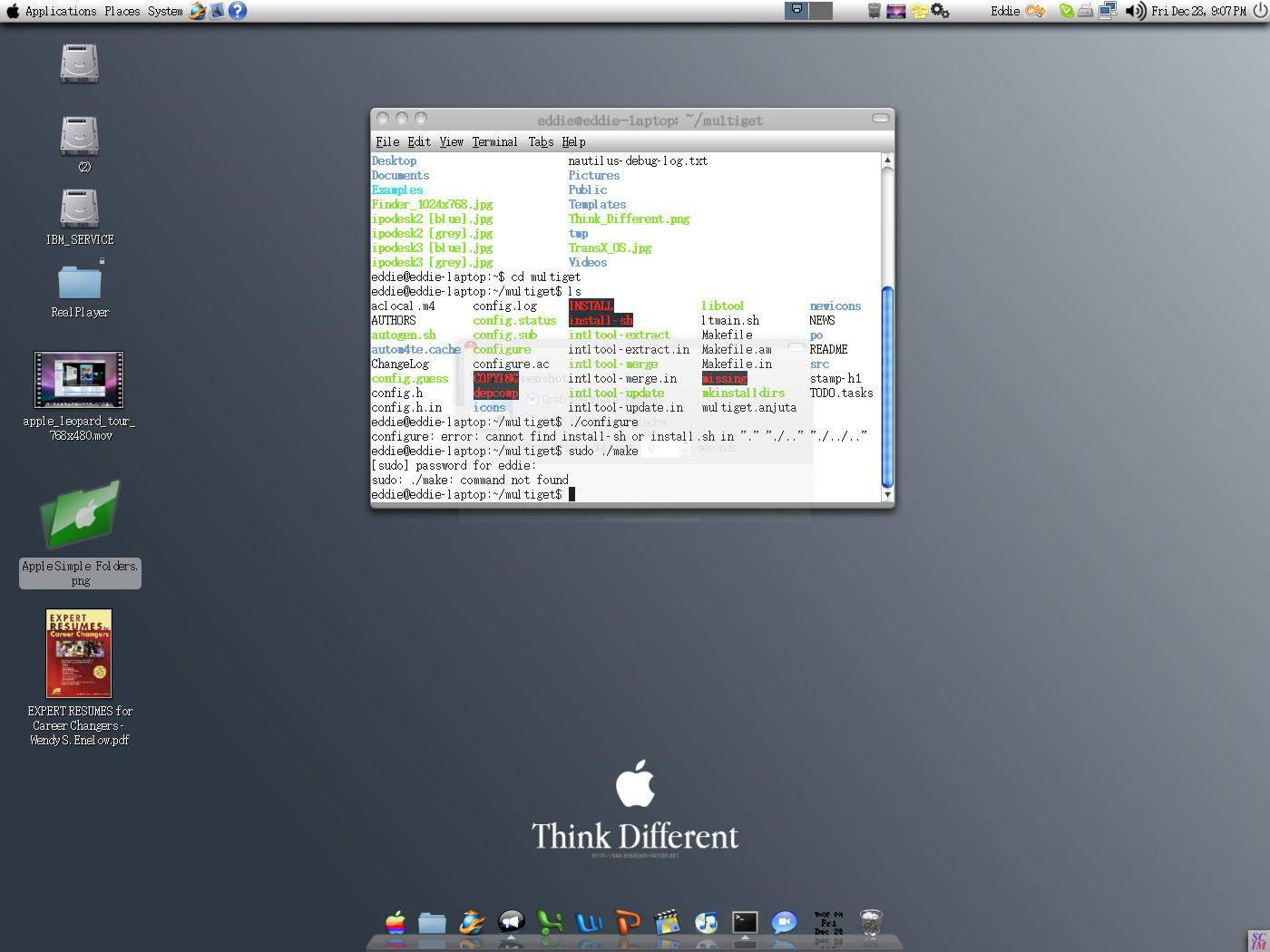Select the apple_leopard_tour mov thumbnail

79,380
